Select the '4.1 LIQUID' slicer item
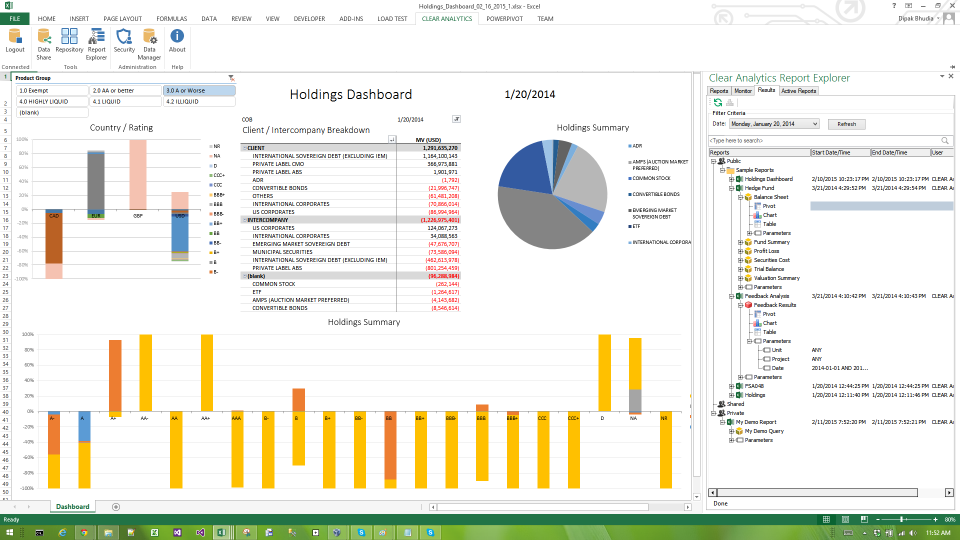 pyautogui.click(x=126, y=102)
